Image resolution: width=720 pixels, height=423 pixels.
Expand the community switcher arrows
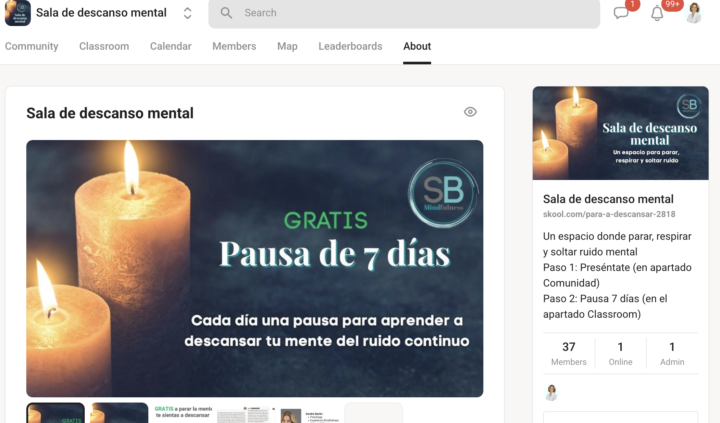[x=187, y=13]
